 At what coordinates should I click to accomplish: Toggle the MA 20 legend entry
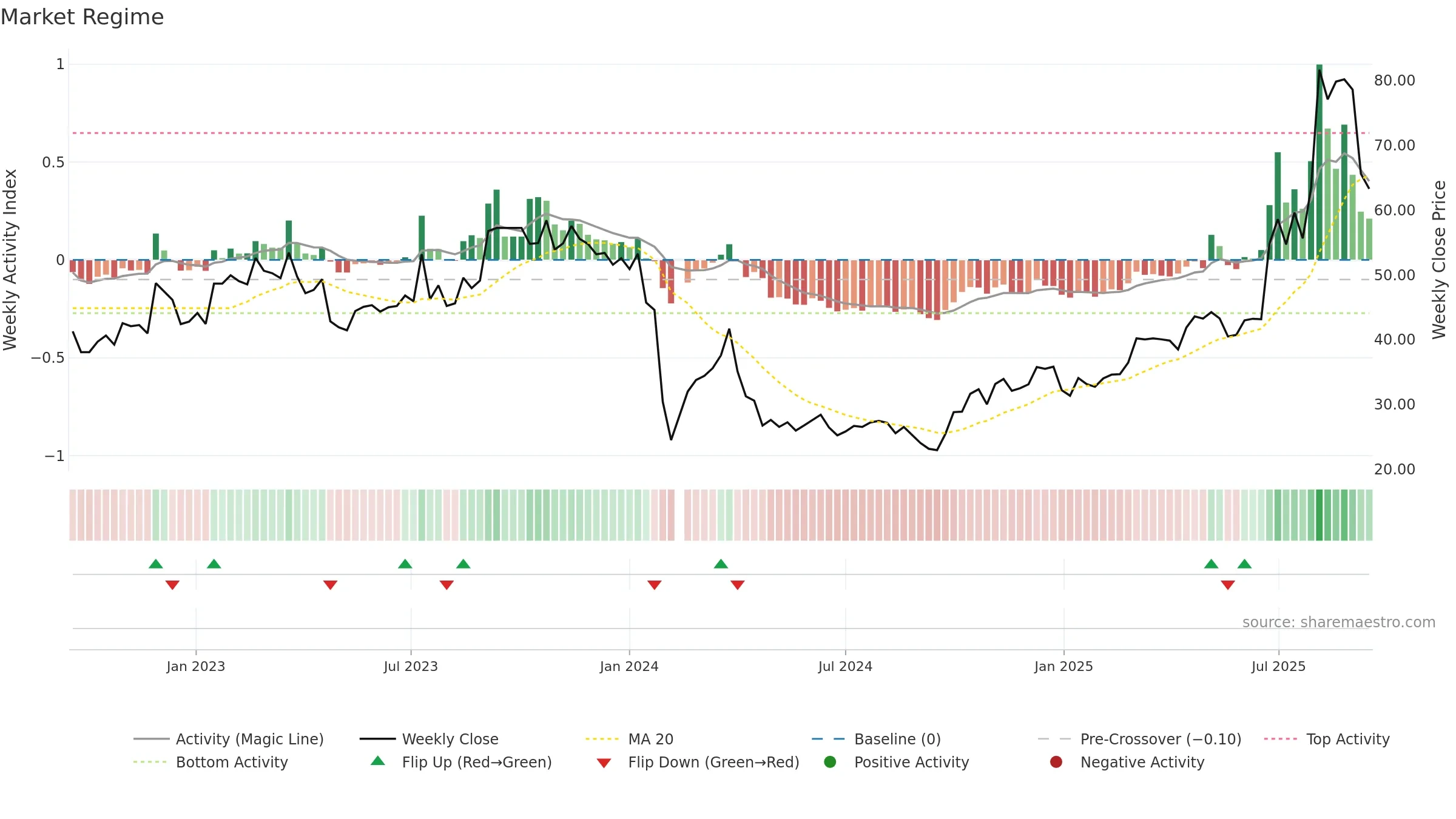tap(629, 739)
